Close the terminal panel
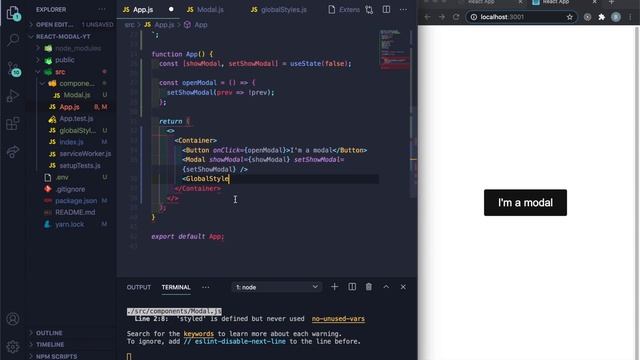Image resolution: width=640 pixels, height=360 pixels. [403, 287]
